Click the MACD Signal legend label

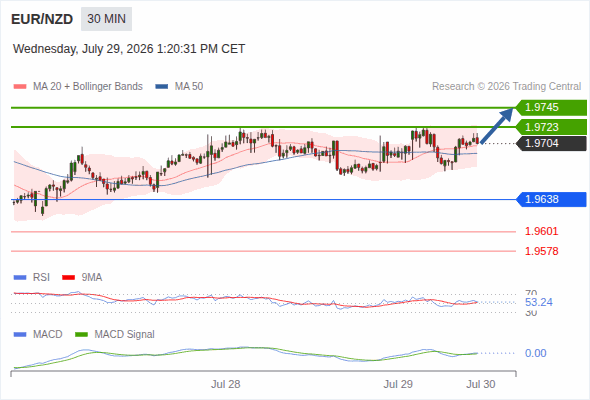[x=124, y=335]
